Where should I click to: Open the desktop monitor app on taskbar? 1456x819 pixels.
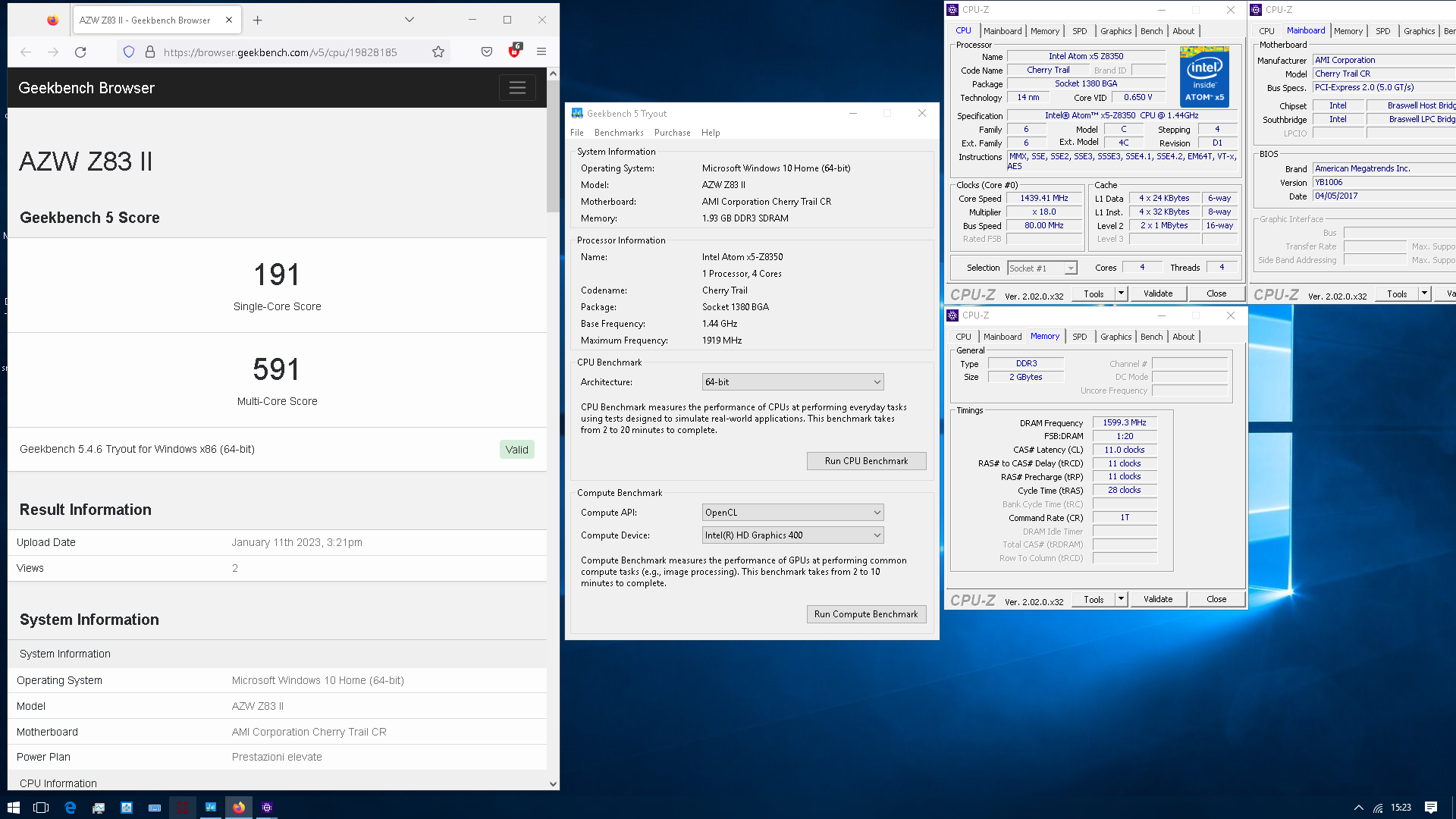coord(99,808)
